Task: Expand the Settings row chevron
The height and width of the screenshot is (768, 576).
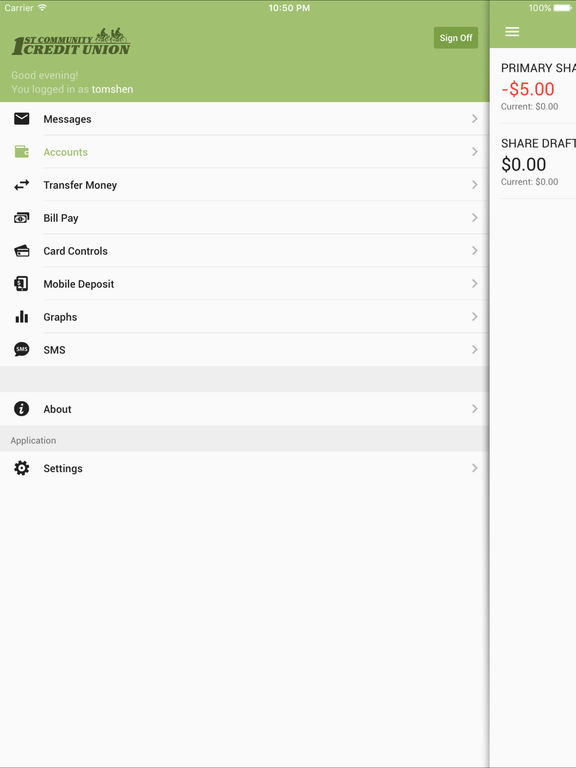Action: pos(474,468)
